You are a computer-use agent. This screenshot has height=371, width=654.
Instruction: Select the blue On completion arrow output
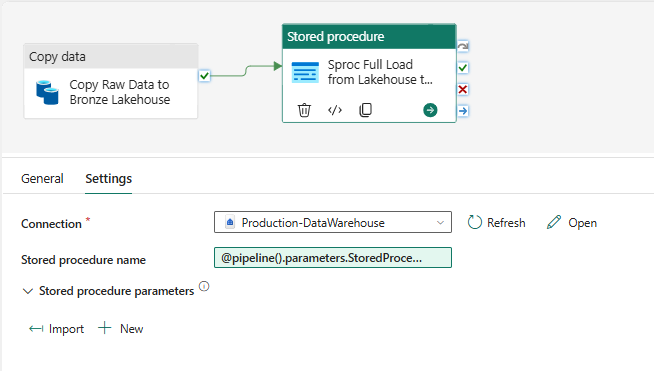(463, 111)
